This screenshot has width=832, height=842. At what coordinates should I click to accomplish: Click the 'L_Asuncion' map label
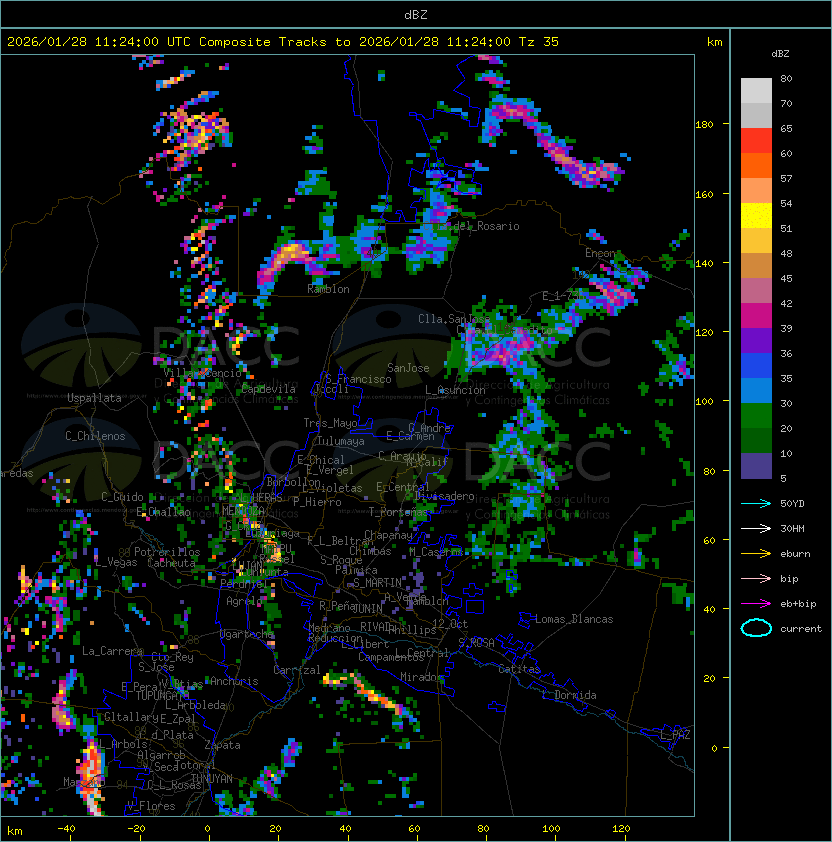(455, 390)
